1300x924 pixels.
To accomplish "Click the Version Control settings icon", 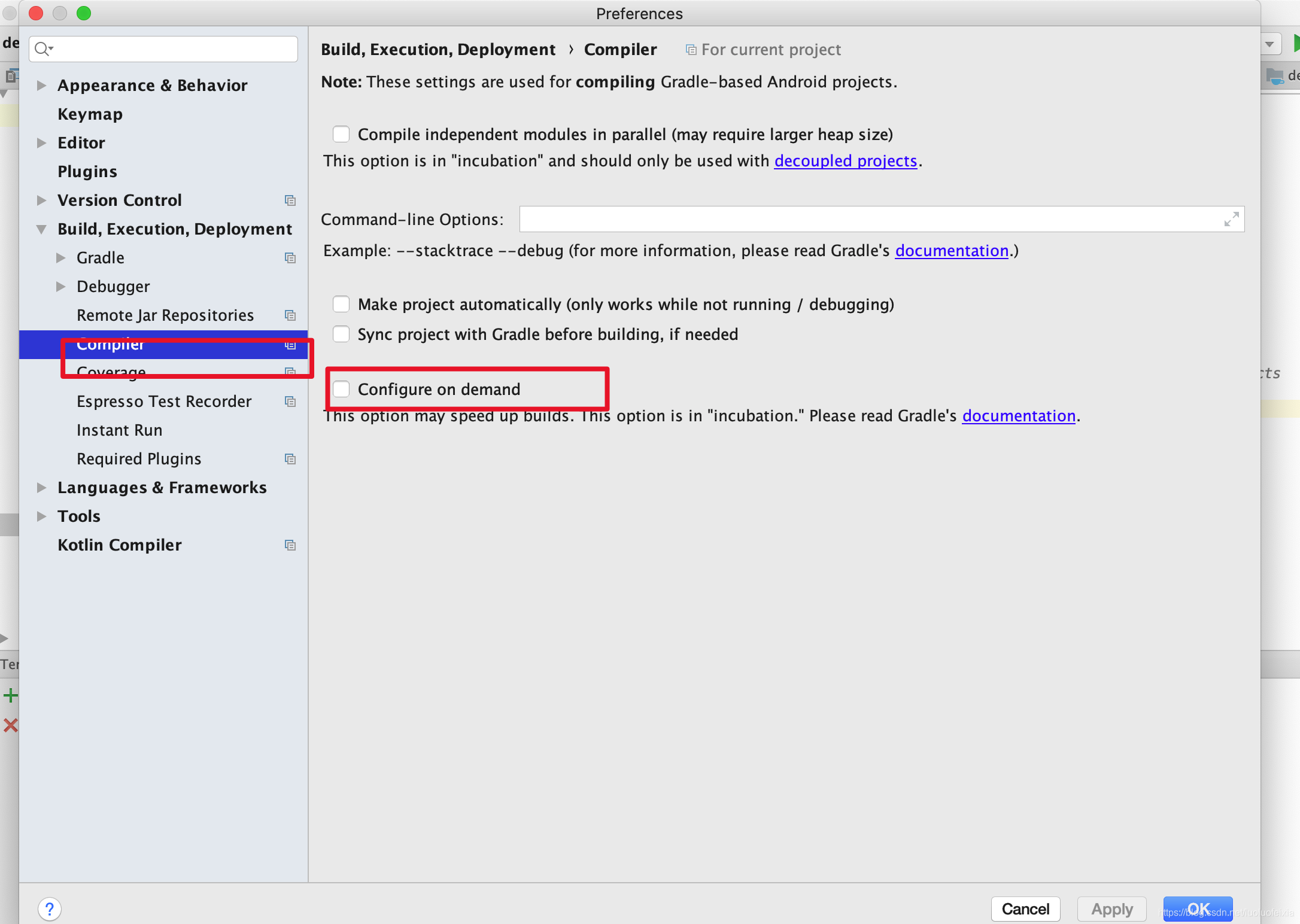I will pos(289,199).
